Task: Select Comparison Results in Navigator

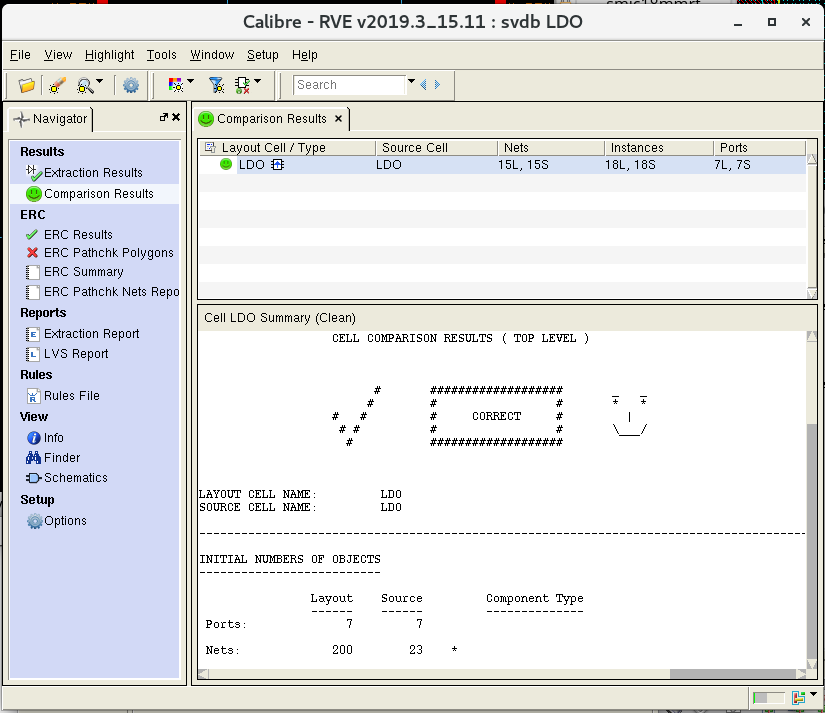Action: coord(98,194)
